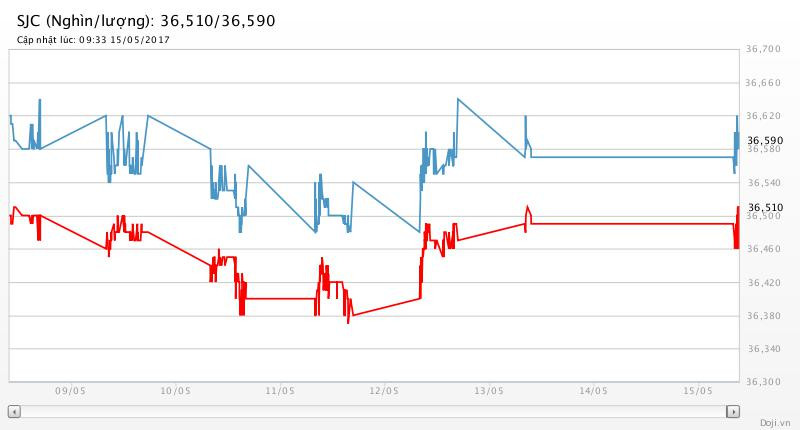Select the 11/05 date axis label
Viewport: 800px width, 430px height.
click(x=278, y=391)
